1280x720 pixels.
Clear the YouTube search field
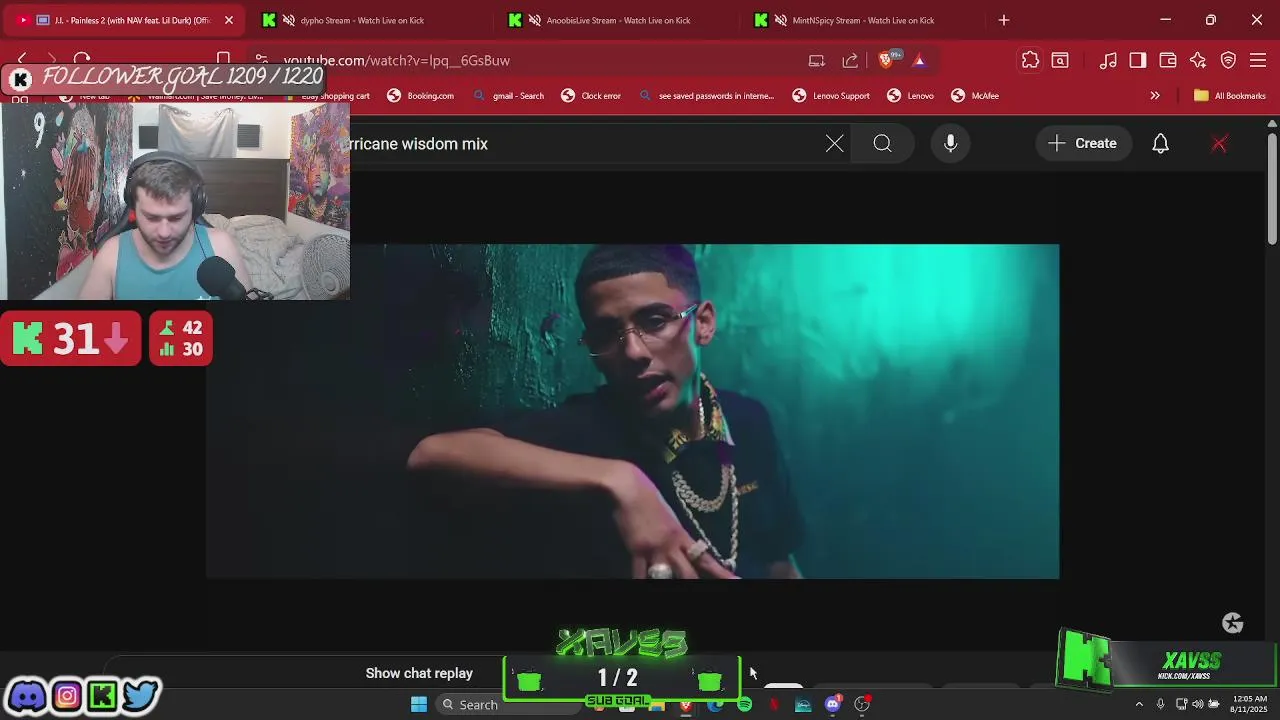(x=835, y=144)
